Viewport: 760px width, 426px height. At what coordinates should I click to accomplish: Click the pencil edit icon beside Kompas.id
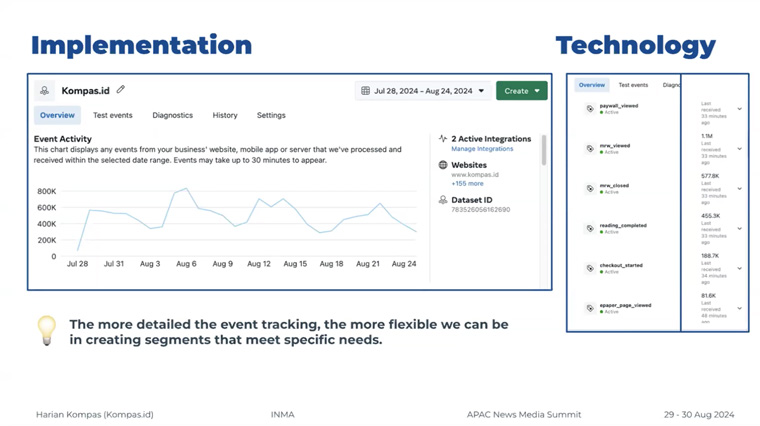[121, 89]
